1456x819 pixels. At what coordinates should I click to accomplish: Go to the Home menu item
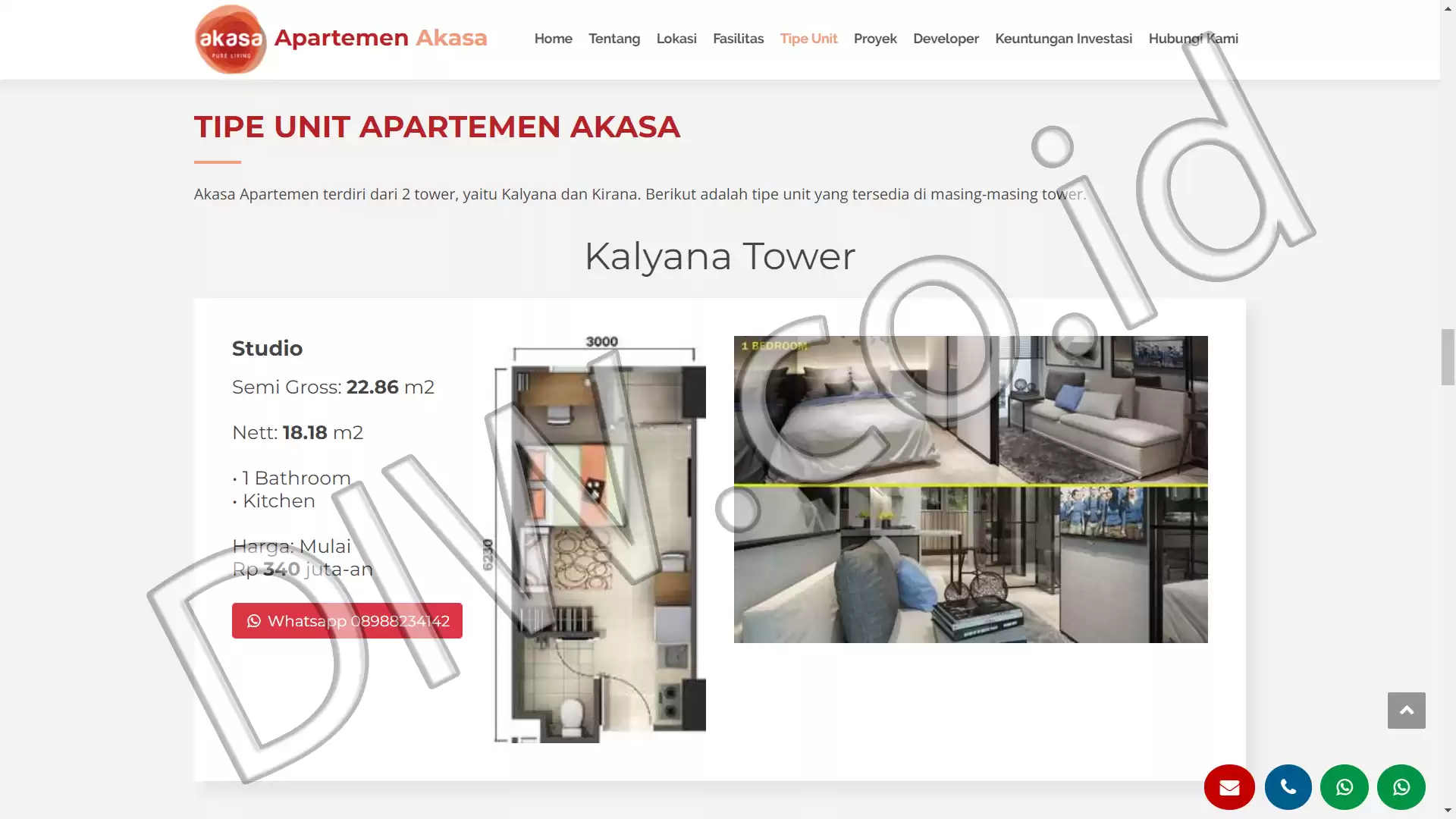[553, 39]
